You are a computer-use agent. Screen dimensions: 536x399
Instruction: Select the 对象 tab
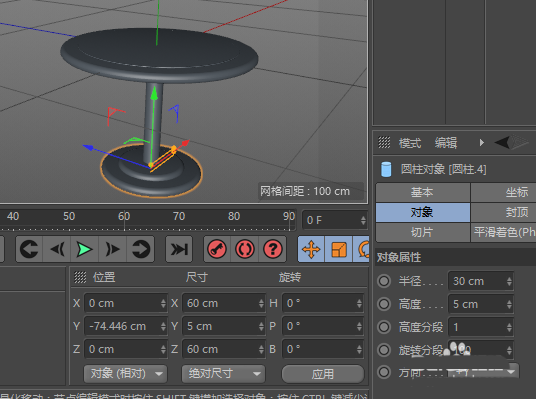point(423,212)
